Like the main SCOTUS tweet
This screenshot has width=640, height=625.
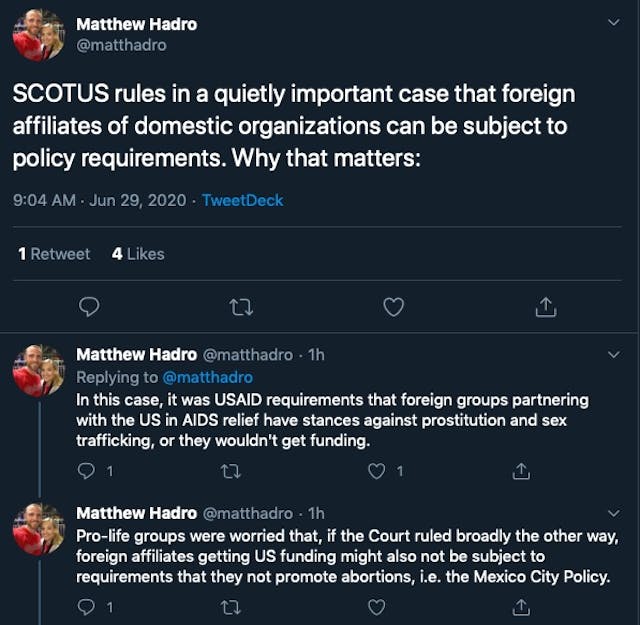394,307
